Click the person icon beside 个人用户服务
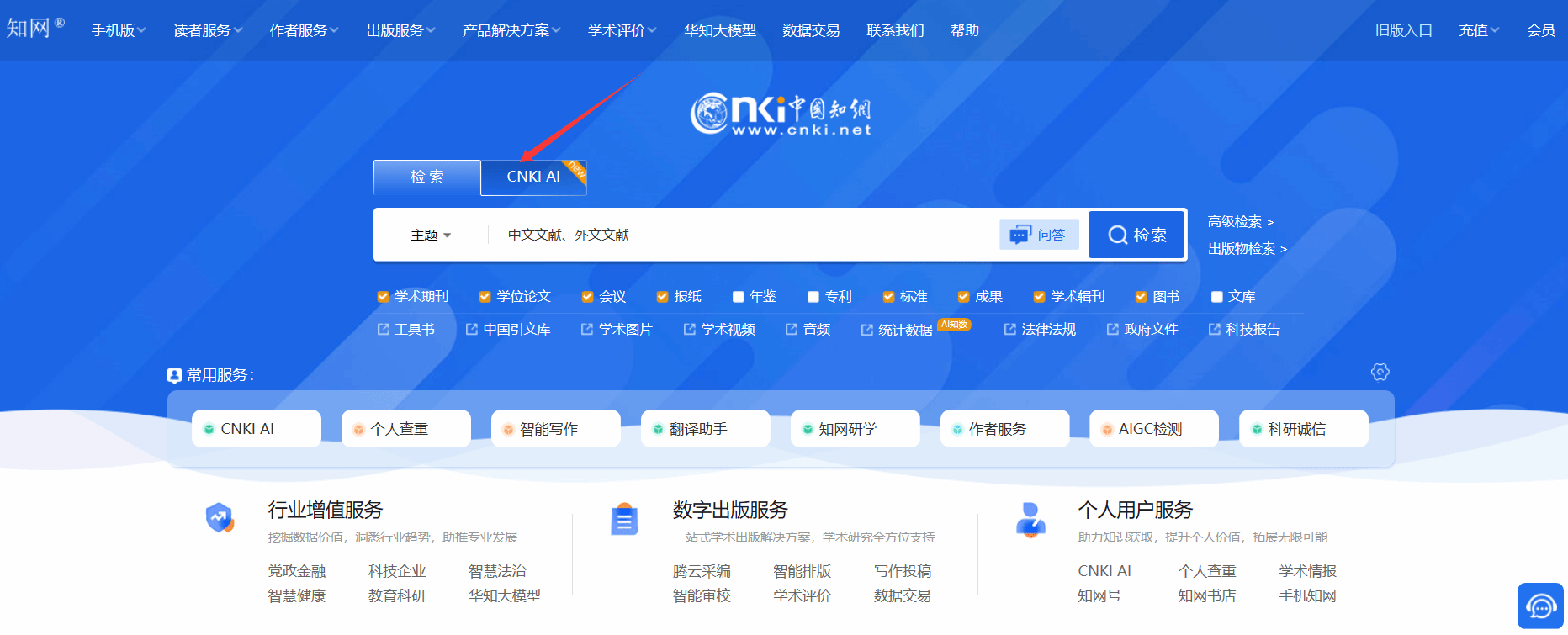Image resolution: width=1568 pixels, height=635 pixels. 1030,519
